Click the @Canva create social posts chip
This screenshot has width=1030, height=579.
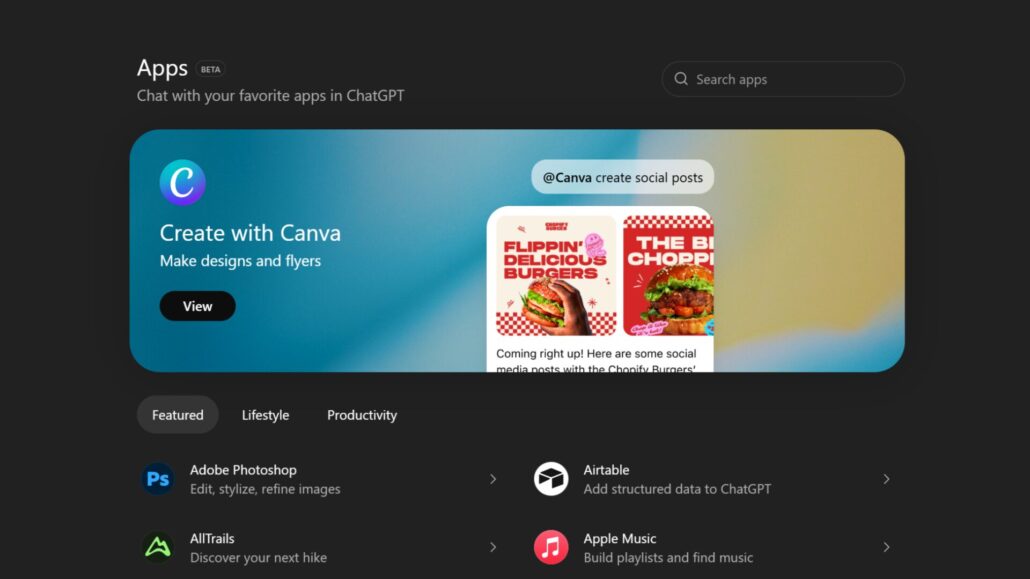coord(622,176)
